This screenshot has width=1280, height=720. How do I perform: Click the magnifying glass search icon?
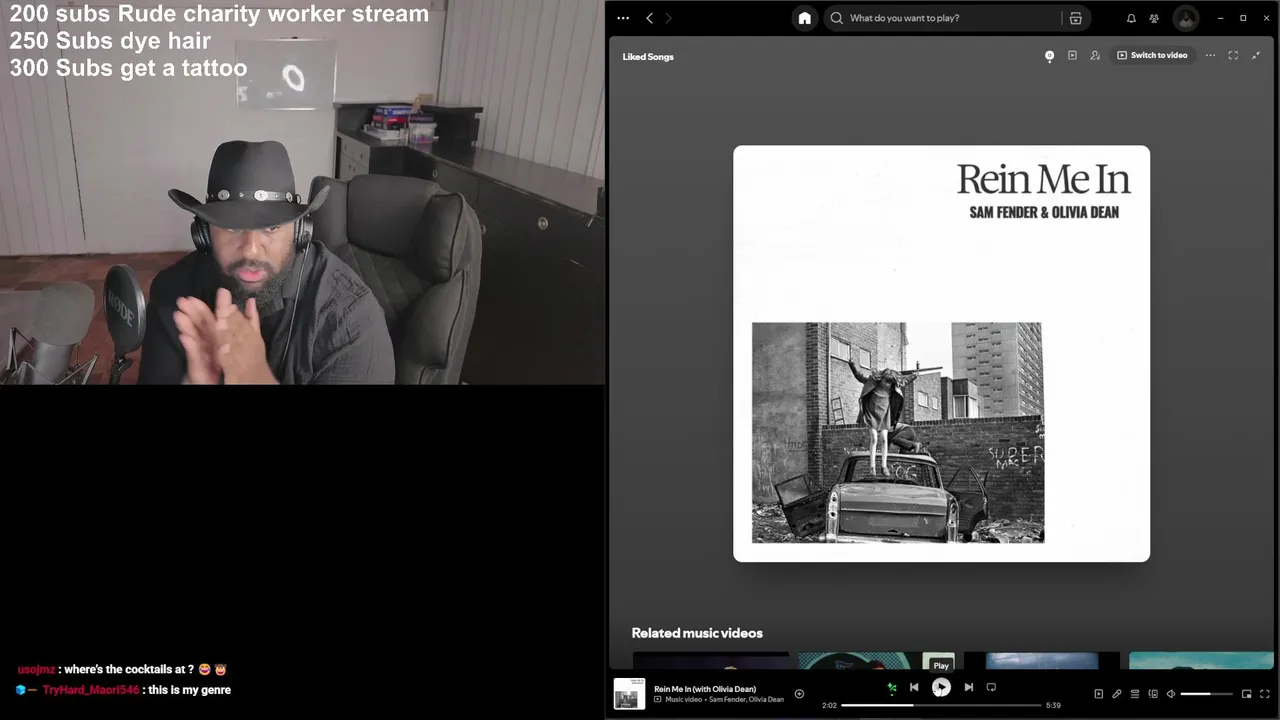(x=837, y=18)
